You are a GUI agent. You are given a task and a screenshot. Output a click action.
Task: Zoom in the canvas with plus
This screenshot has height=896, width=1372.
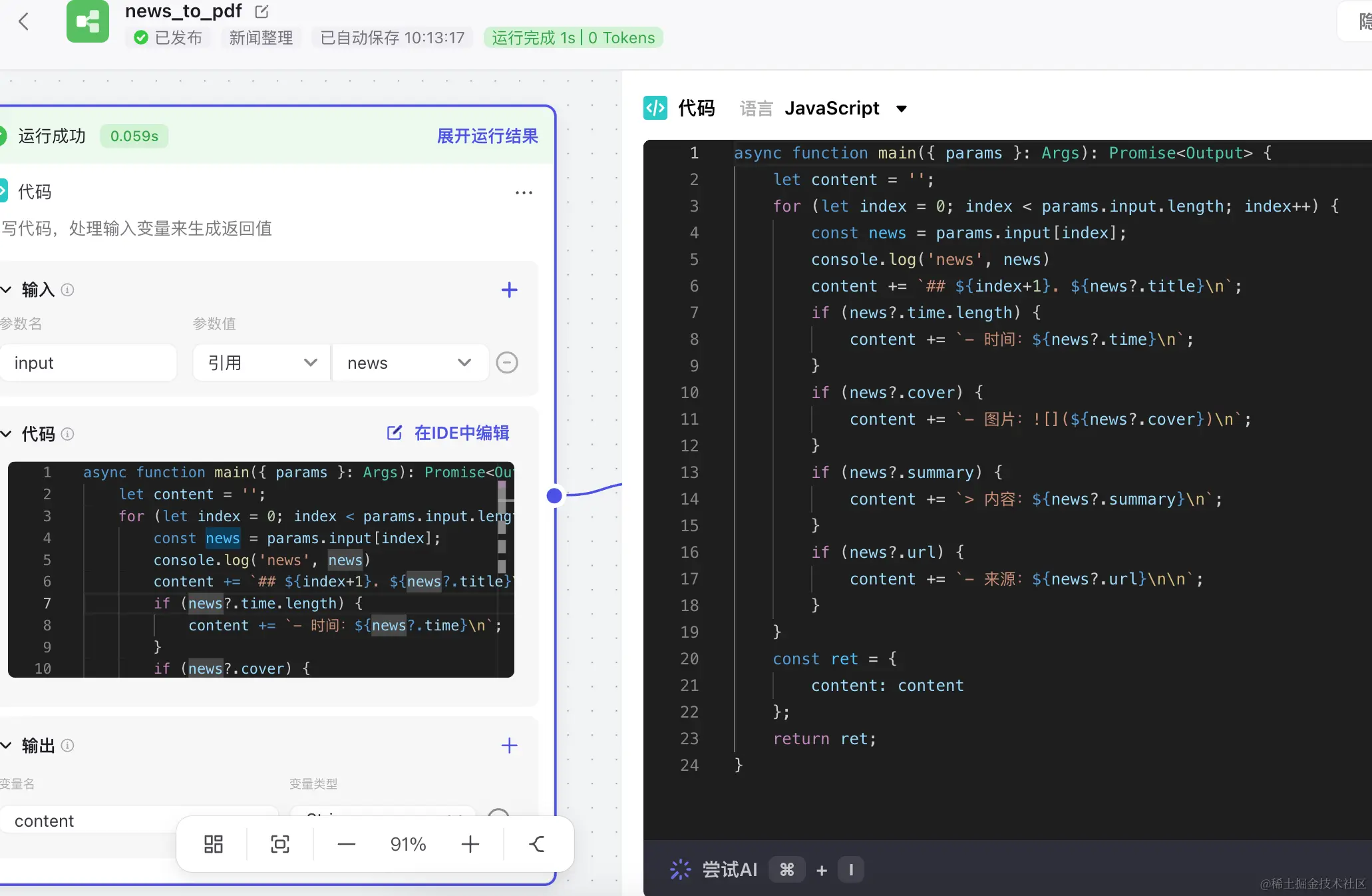click(x=470, y=844)
